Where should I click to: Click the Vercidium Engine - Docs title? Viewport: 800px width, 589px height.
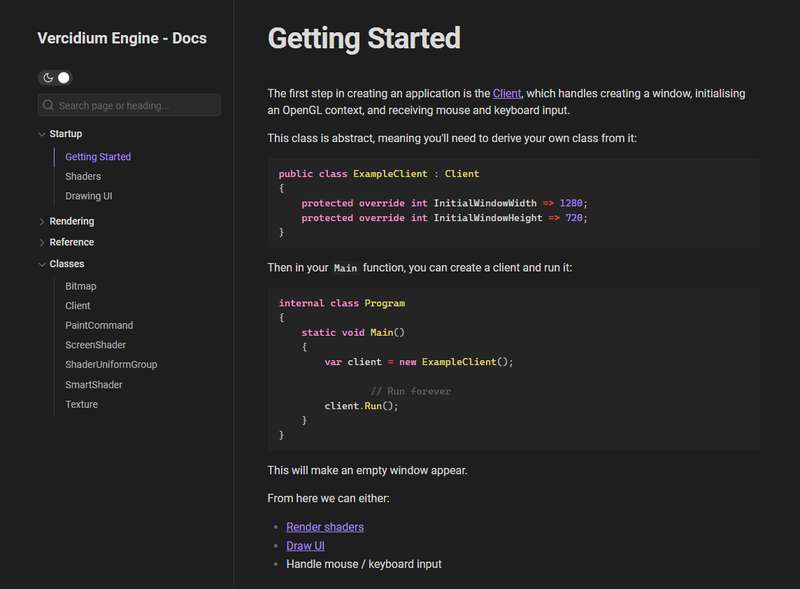coord(122,38)
